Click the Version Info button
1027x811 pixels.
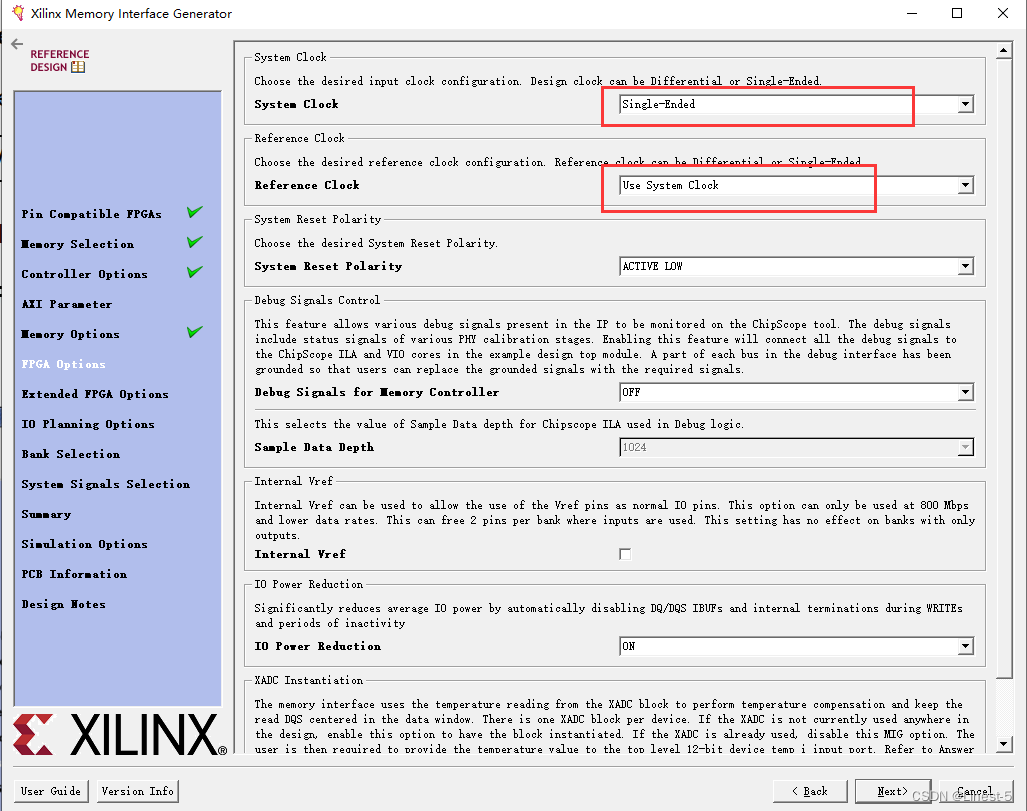(x=138, y=791)
